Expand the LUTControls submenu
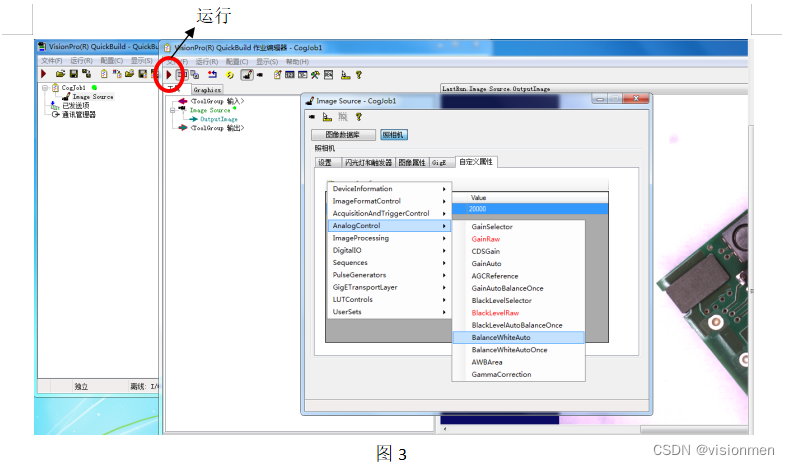This screenshot has height=465, width=790. coord(389,299)
